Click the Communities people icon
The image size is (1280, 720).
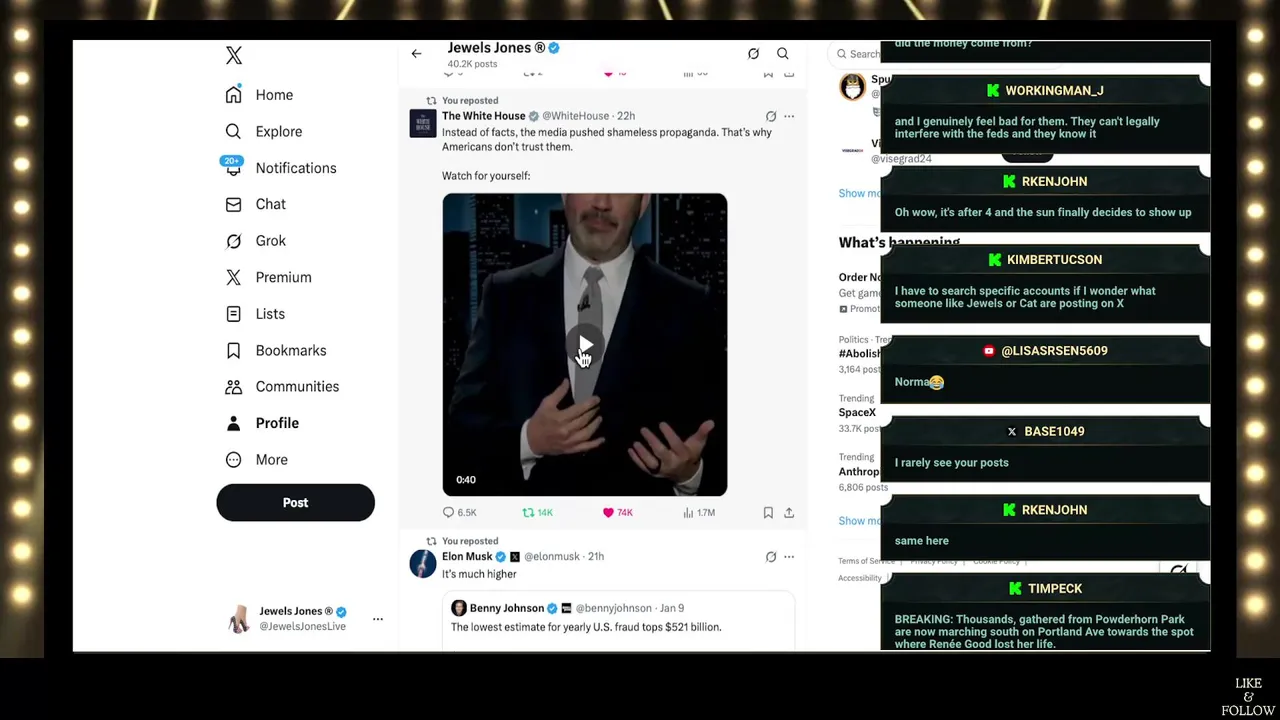click(233, 387)
